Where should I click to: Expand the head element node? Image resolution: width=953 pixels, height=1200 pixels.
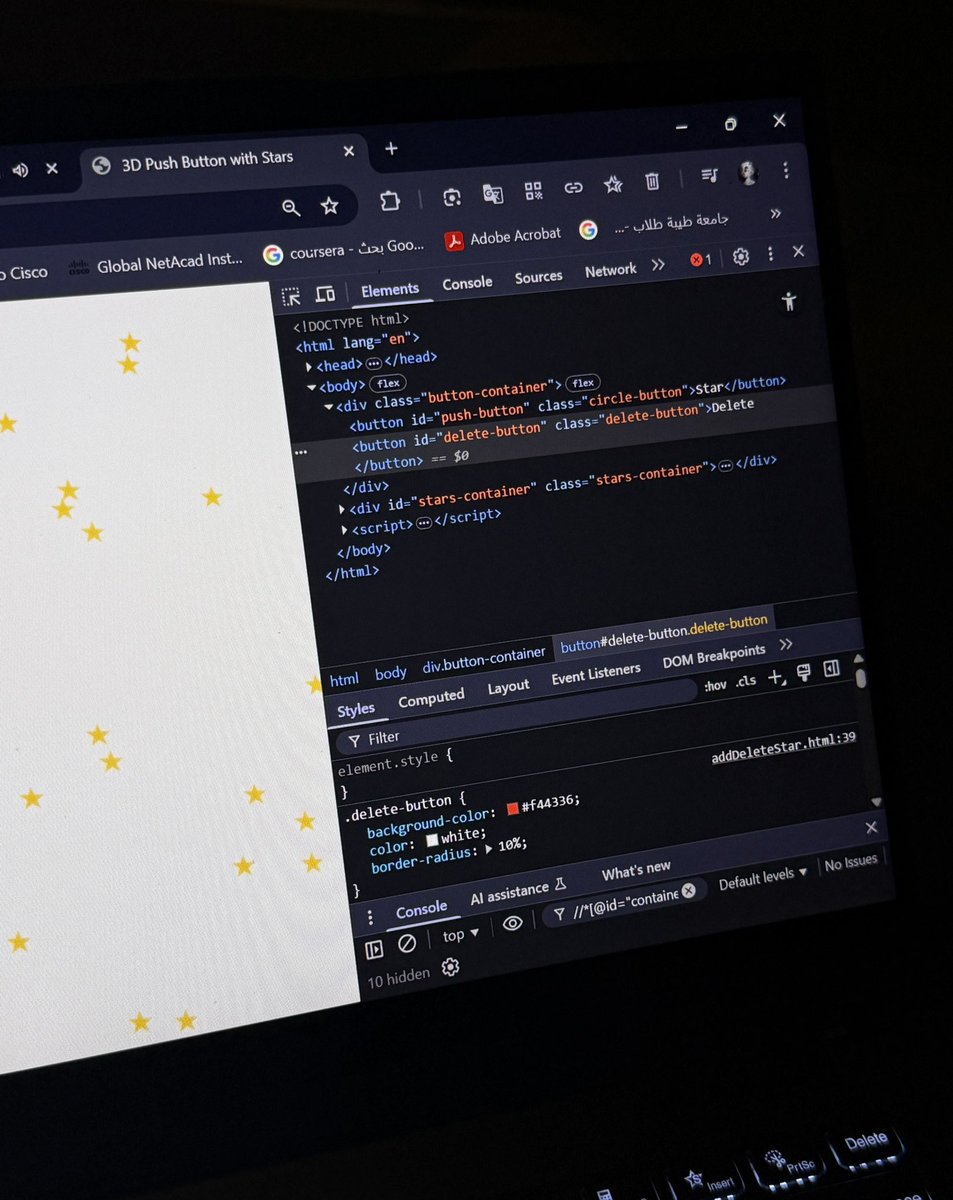[309, 367]
